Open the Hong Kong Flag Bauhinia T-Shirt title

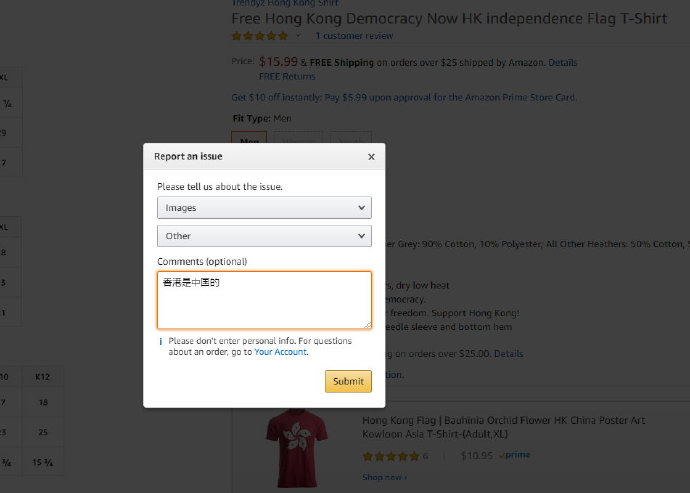point(503,427)
